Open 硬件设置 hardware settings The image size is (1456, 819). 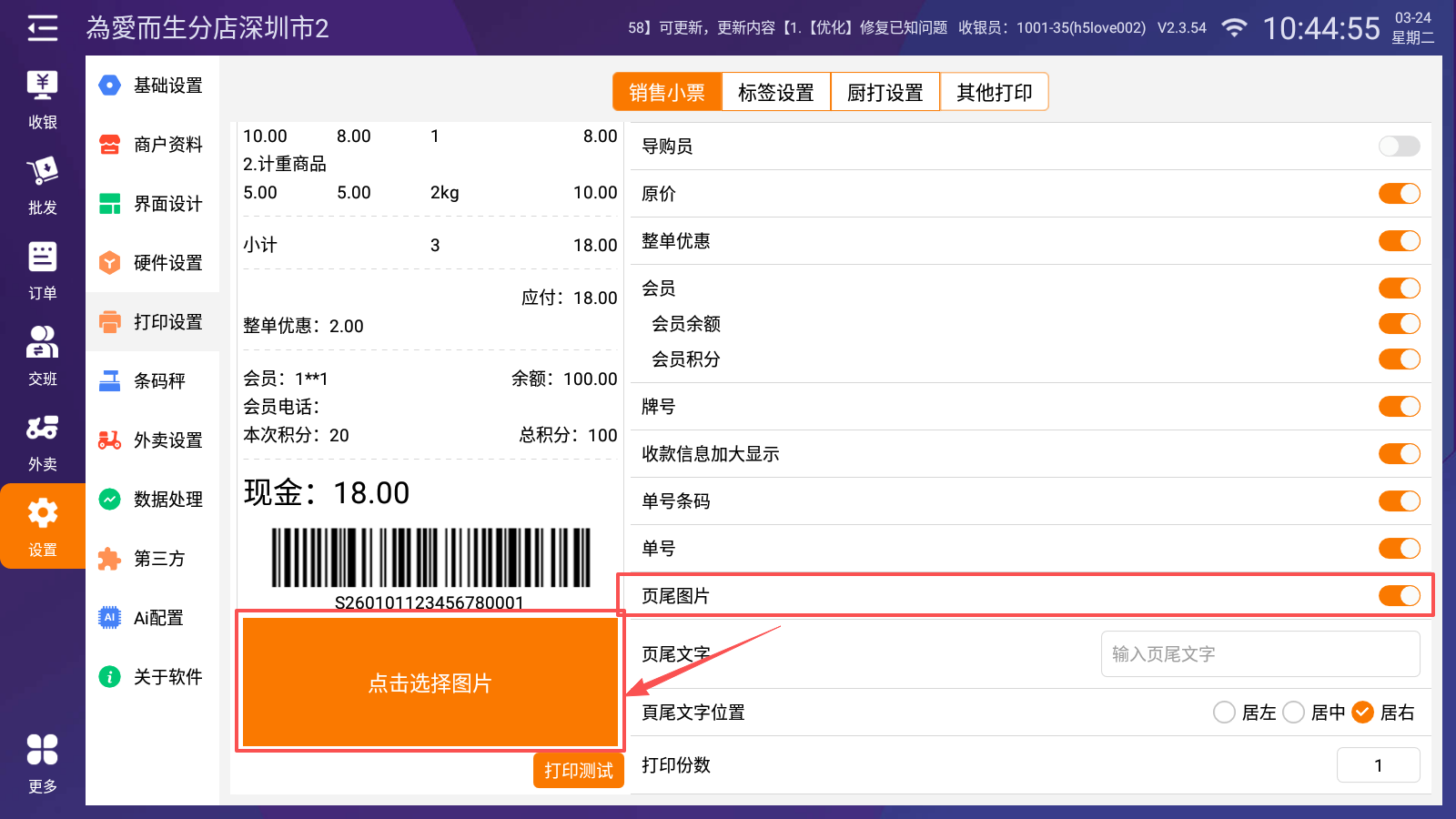click(153, 263)
